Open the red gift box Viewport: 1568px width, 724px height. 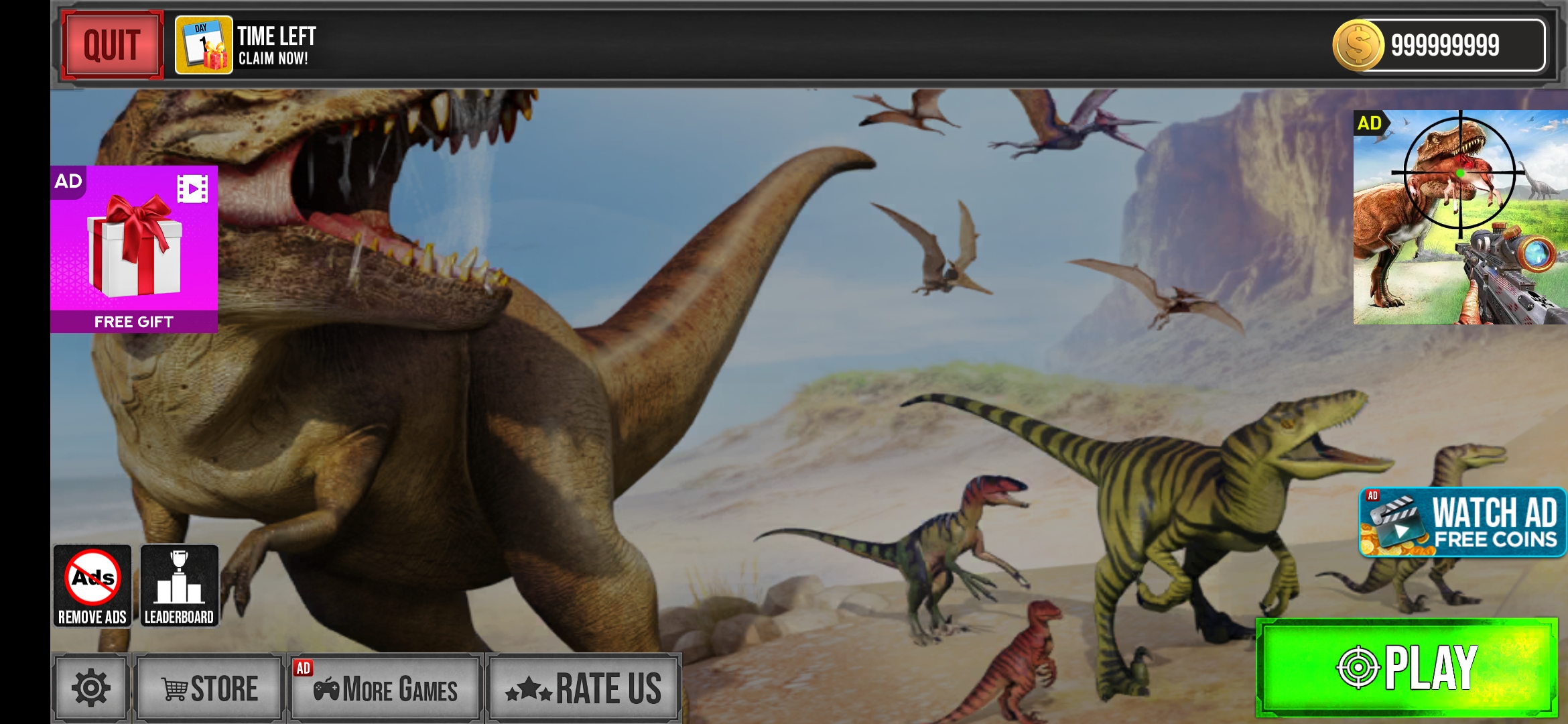(x=134, y=247)
